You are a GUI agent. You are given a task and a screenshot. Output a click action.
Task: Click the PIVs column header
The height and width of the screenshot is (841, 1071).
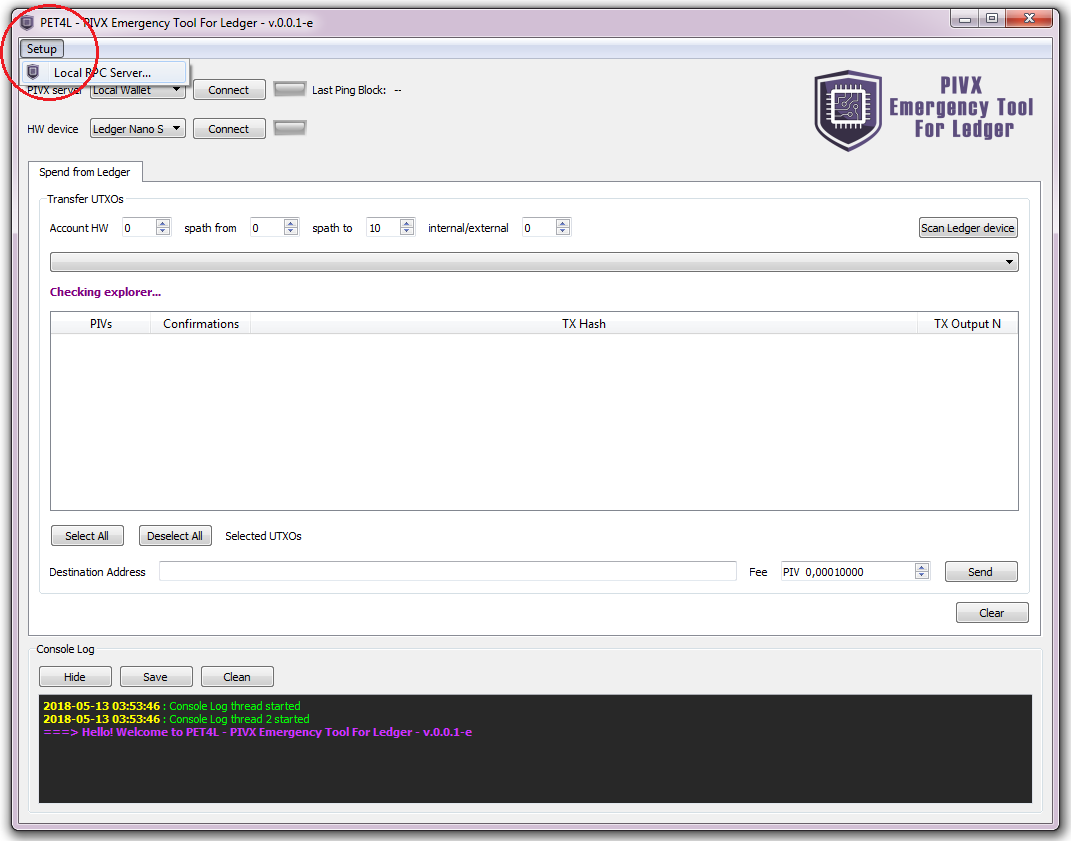click(100, 324)
